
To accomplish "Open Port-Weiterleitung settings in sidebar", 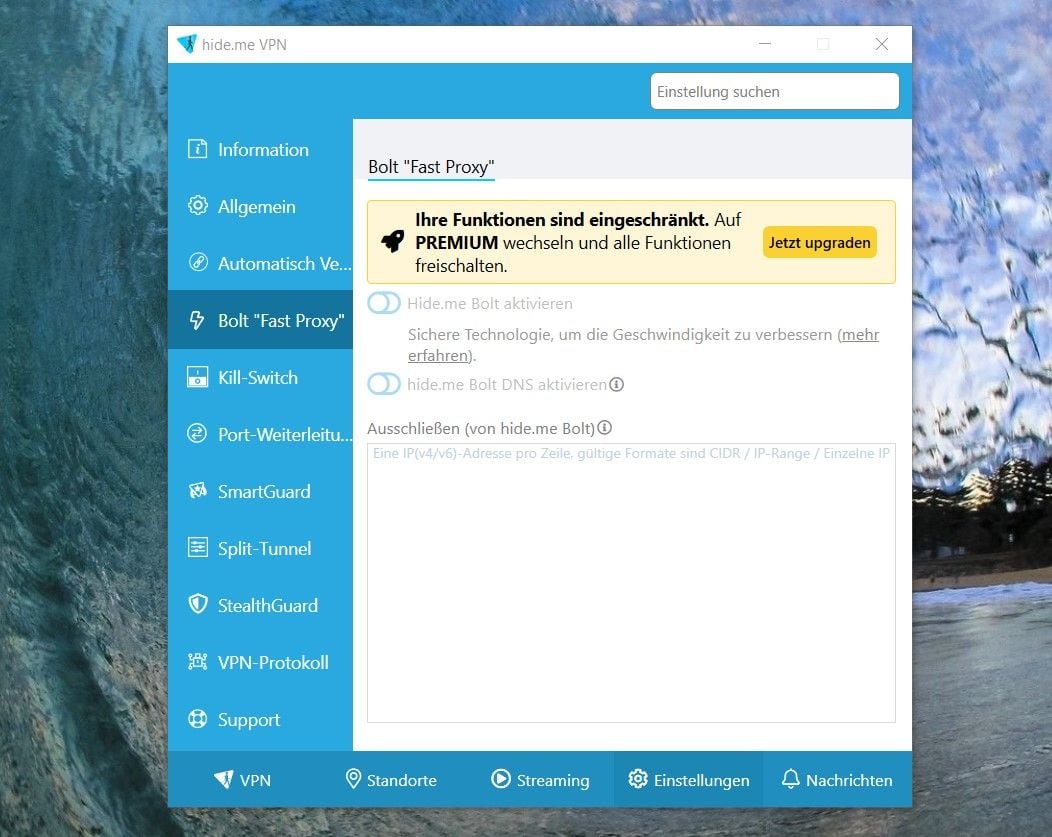I will [x=260, y=434].
